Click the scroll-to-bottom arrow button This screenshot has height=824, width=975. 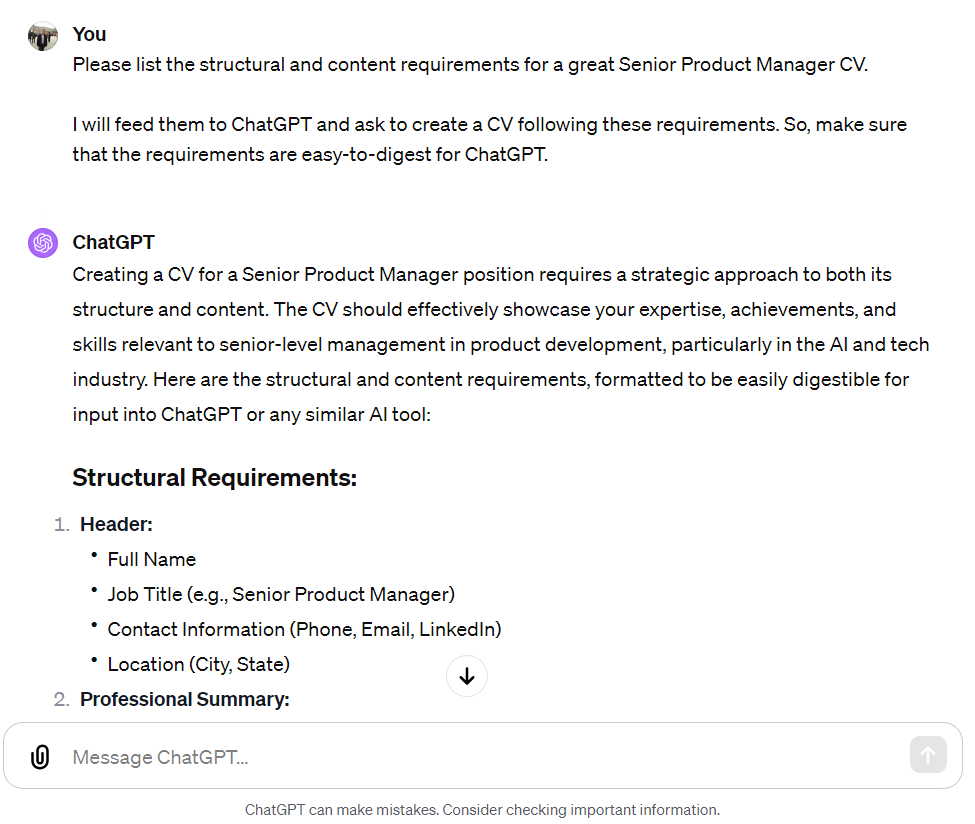click(x=467, y=677)
